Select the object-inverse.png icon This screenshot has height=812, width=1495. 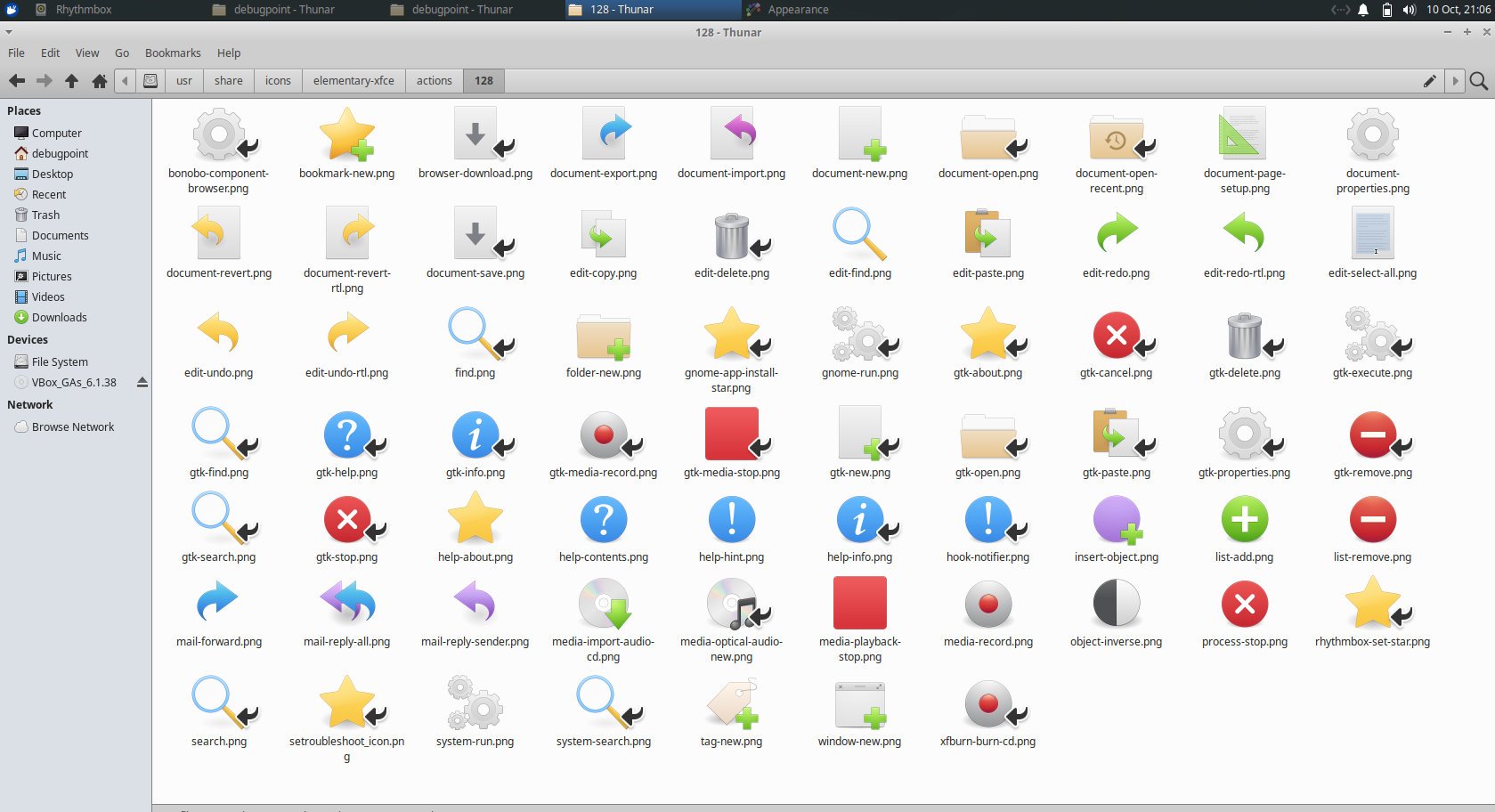click(x=1116, y=604)
